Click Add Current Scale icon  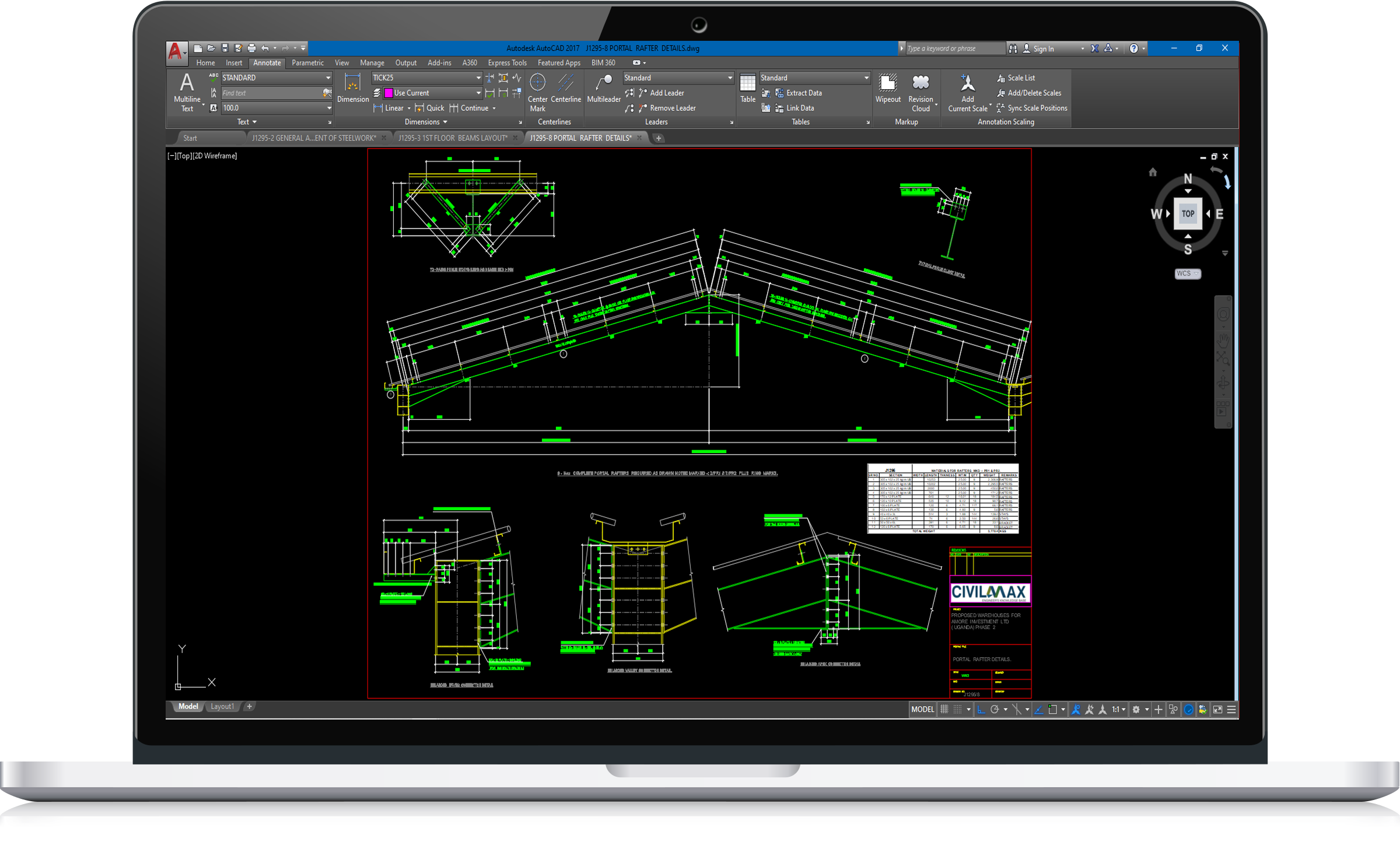click(x=967, y=83)
